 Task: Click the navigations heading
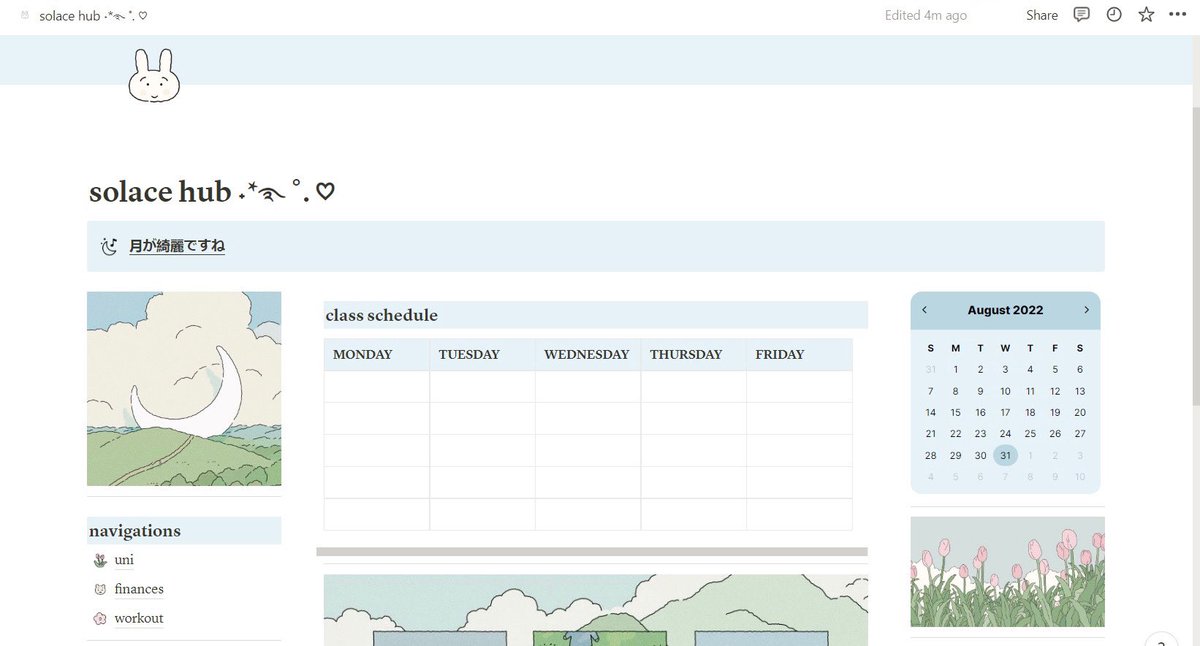(x=135, y=531)
